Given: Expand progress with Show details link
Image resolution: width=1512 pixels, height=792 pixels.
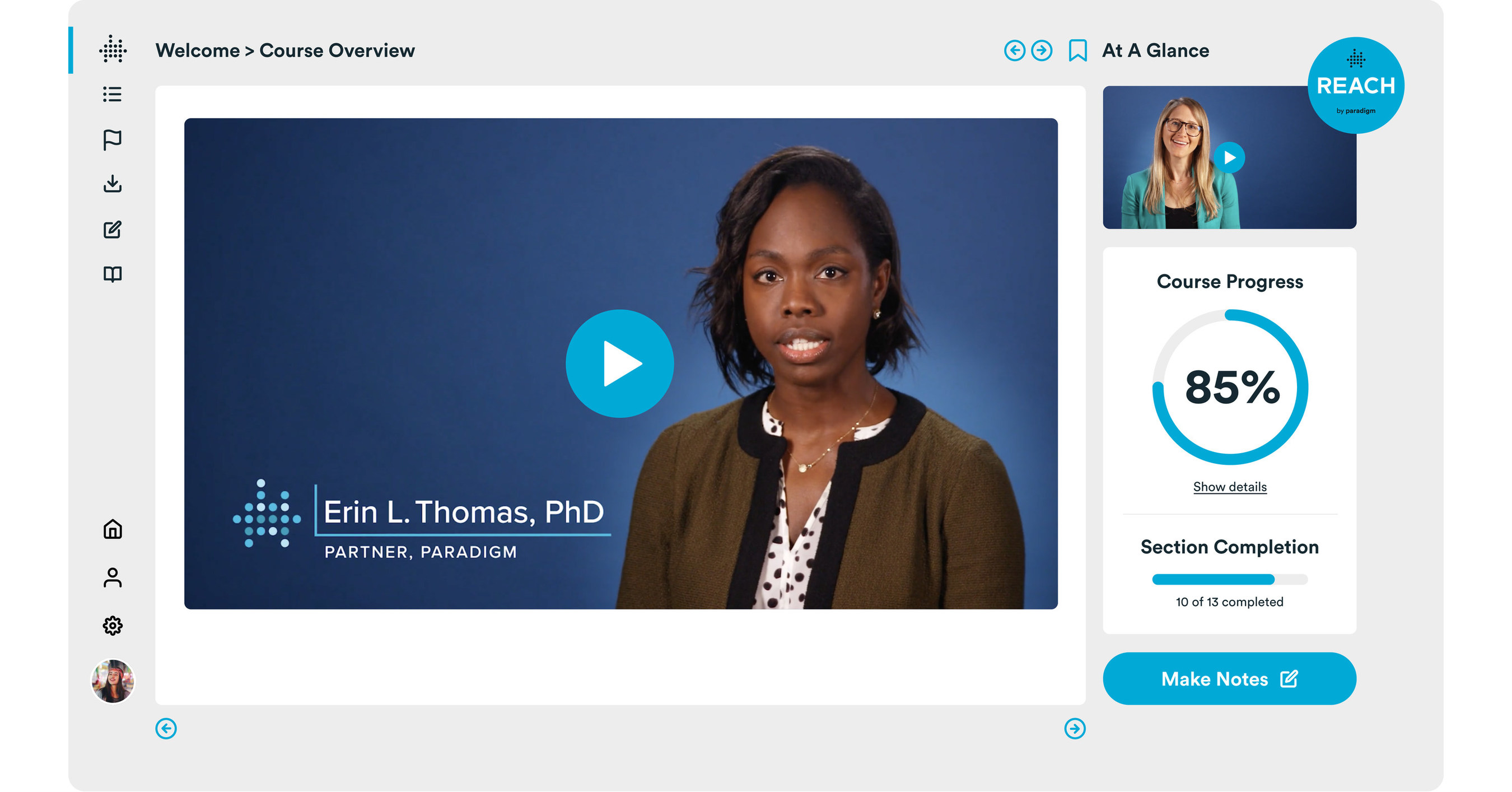Looking at the screenshot, I should point(1230,487).
